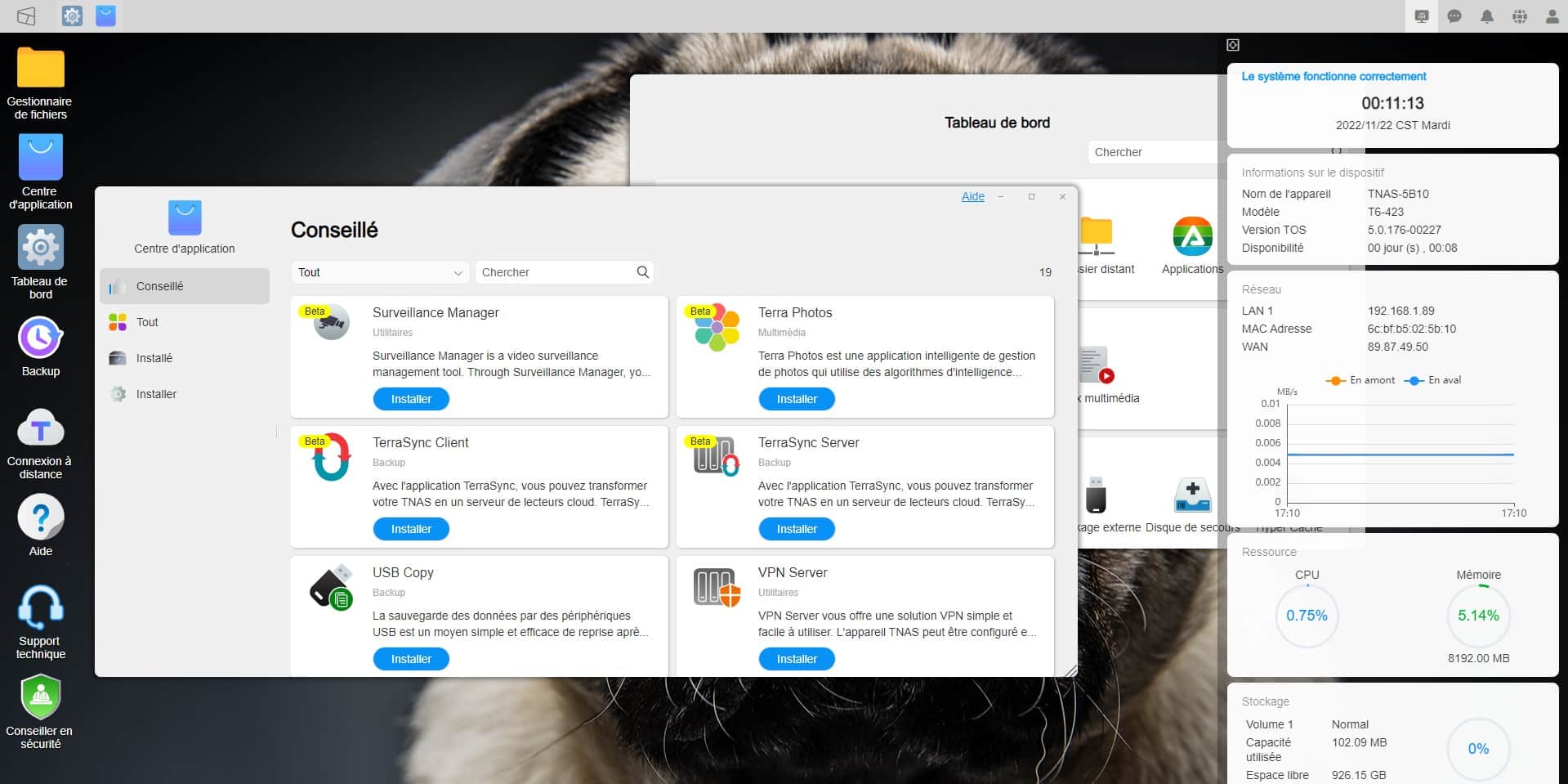
Task: Install TerraSync Client
Action: click(x=411, y=529)
